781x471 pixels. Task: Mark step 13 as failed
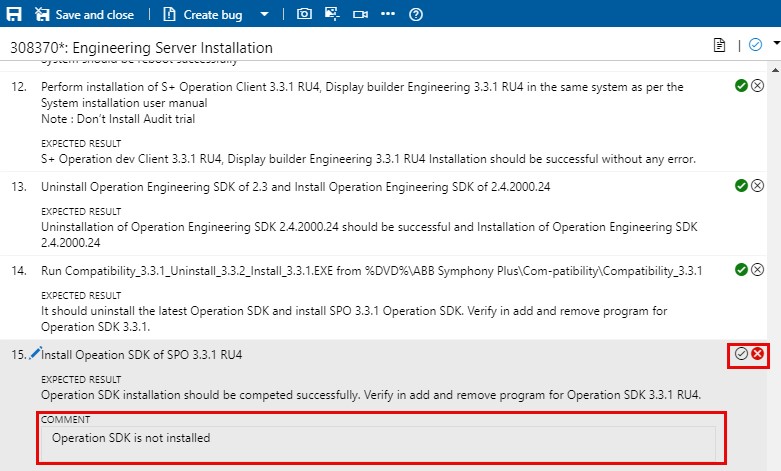(758, 186)
